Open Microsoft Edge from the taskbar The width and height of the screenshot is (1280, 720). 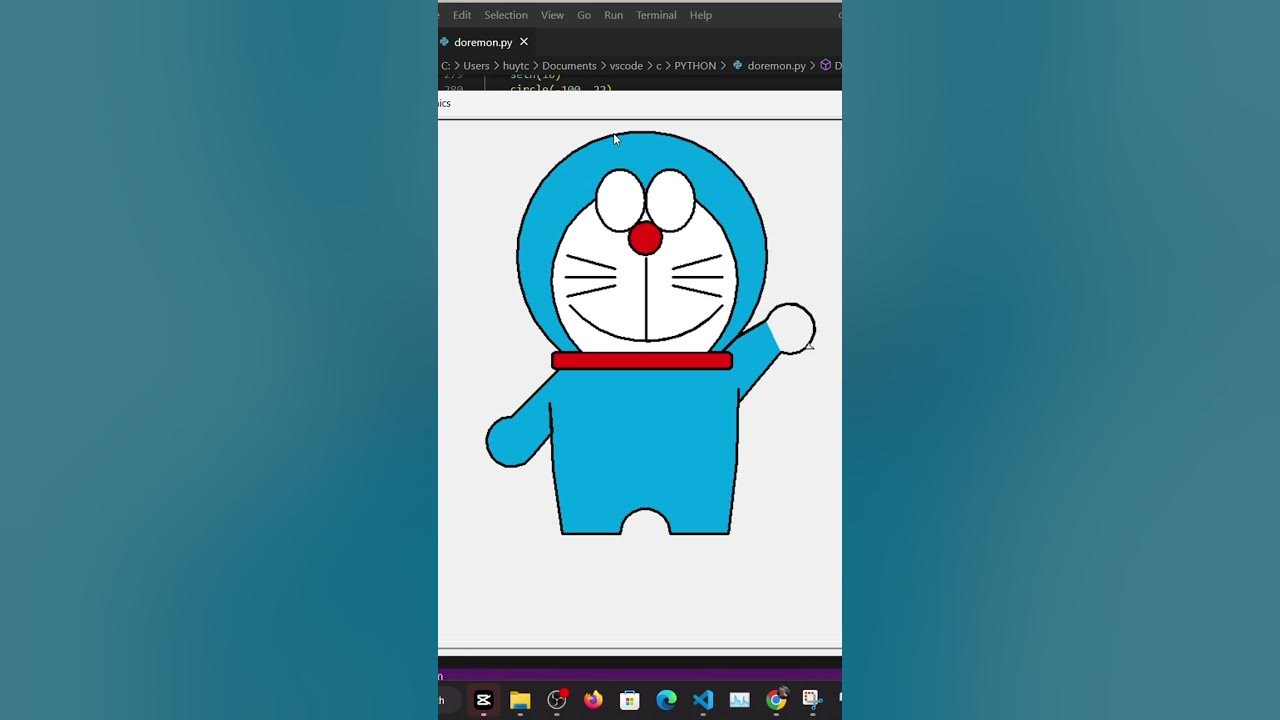click(x=667, y=700)
